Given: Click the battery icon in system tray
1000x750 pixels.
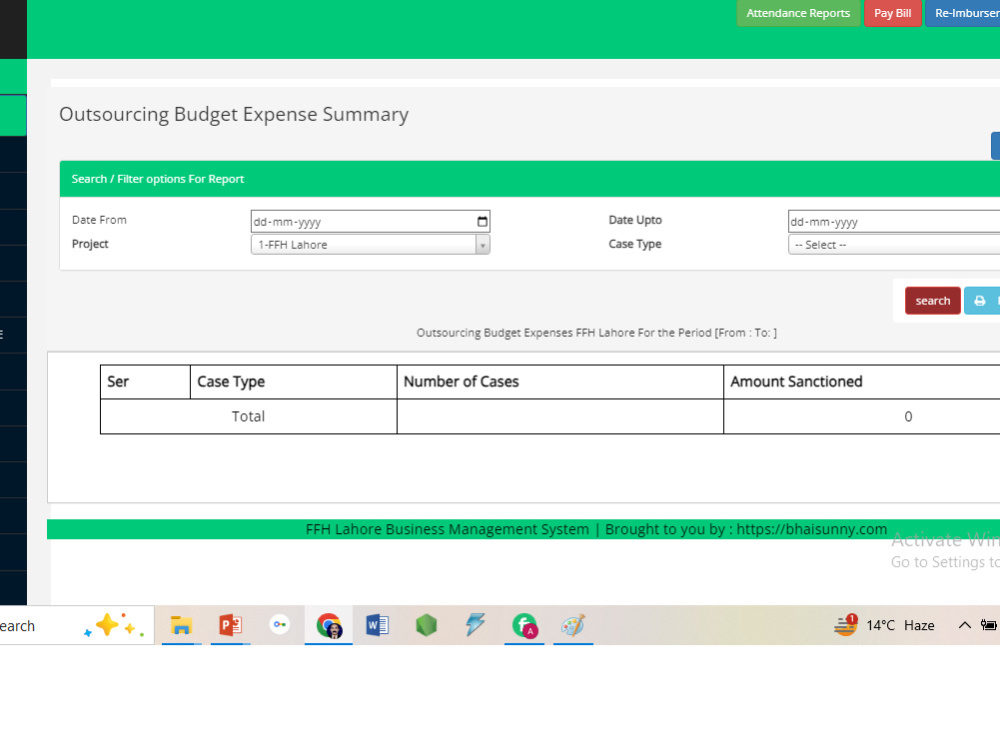Looking at the screenshot, I should 989,625.
